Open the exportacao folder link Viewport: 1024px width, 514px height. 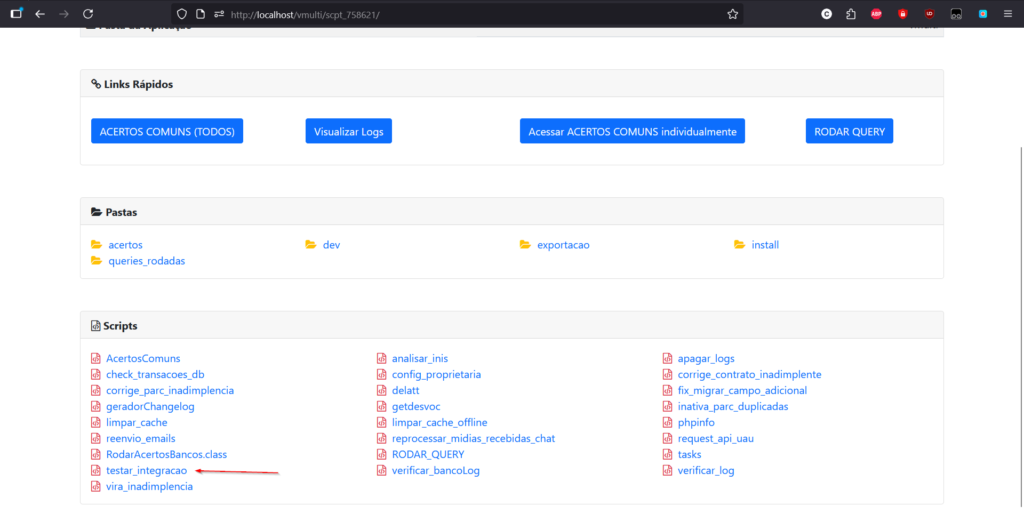[563, 245]
